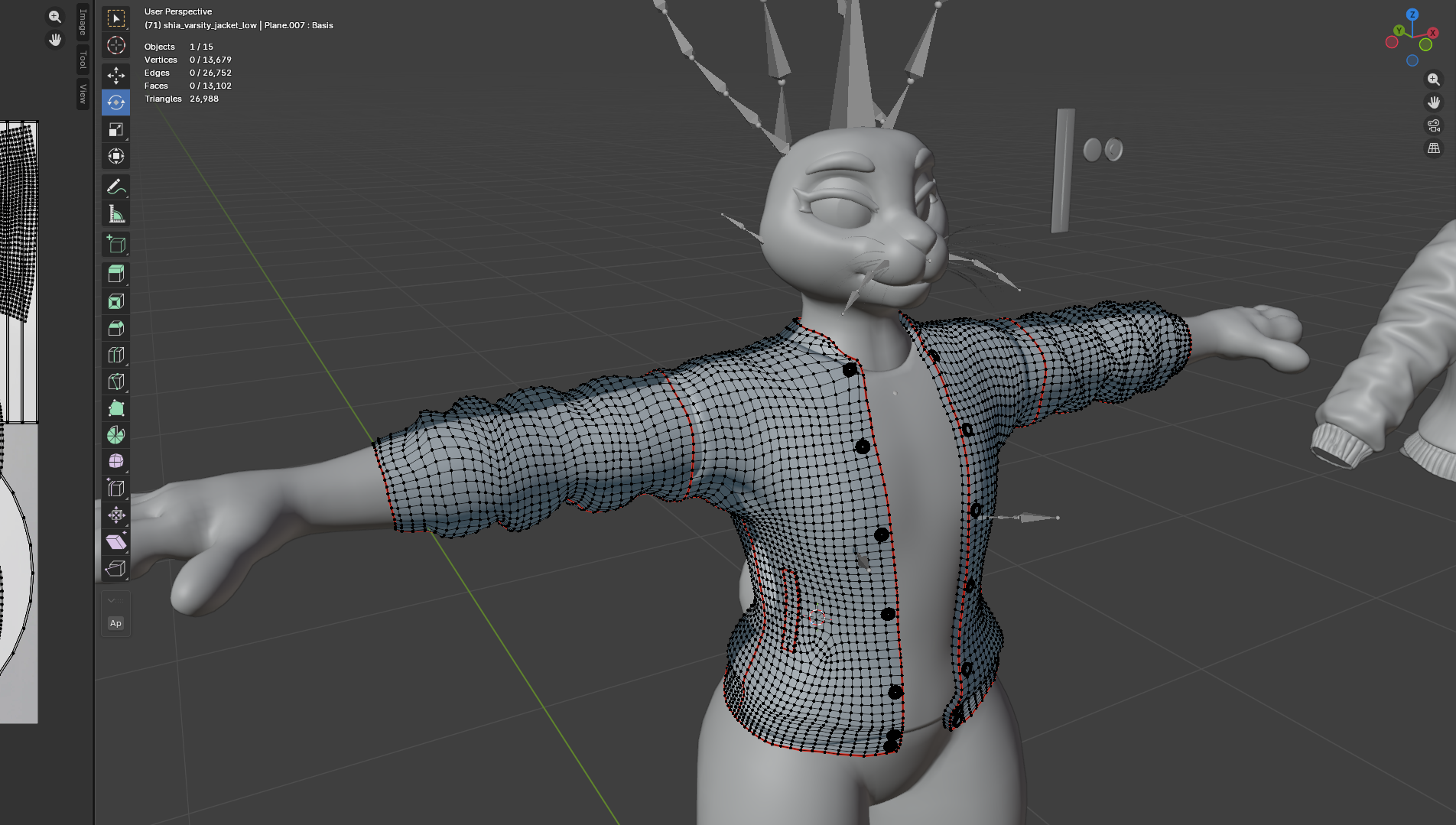Toggle camera view in viewport
Image resolution: width=1456 pixels, height=825 pixels.
(x=1434, y=125)
